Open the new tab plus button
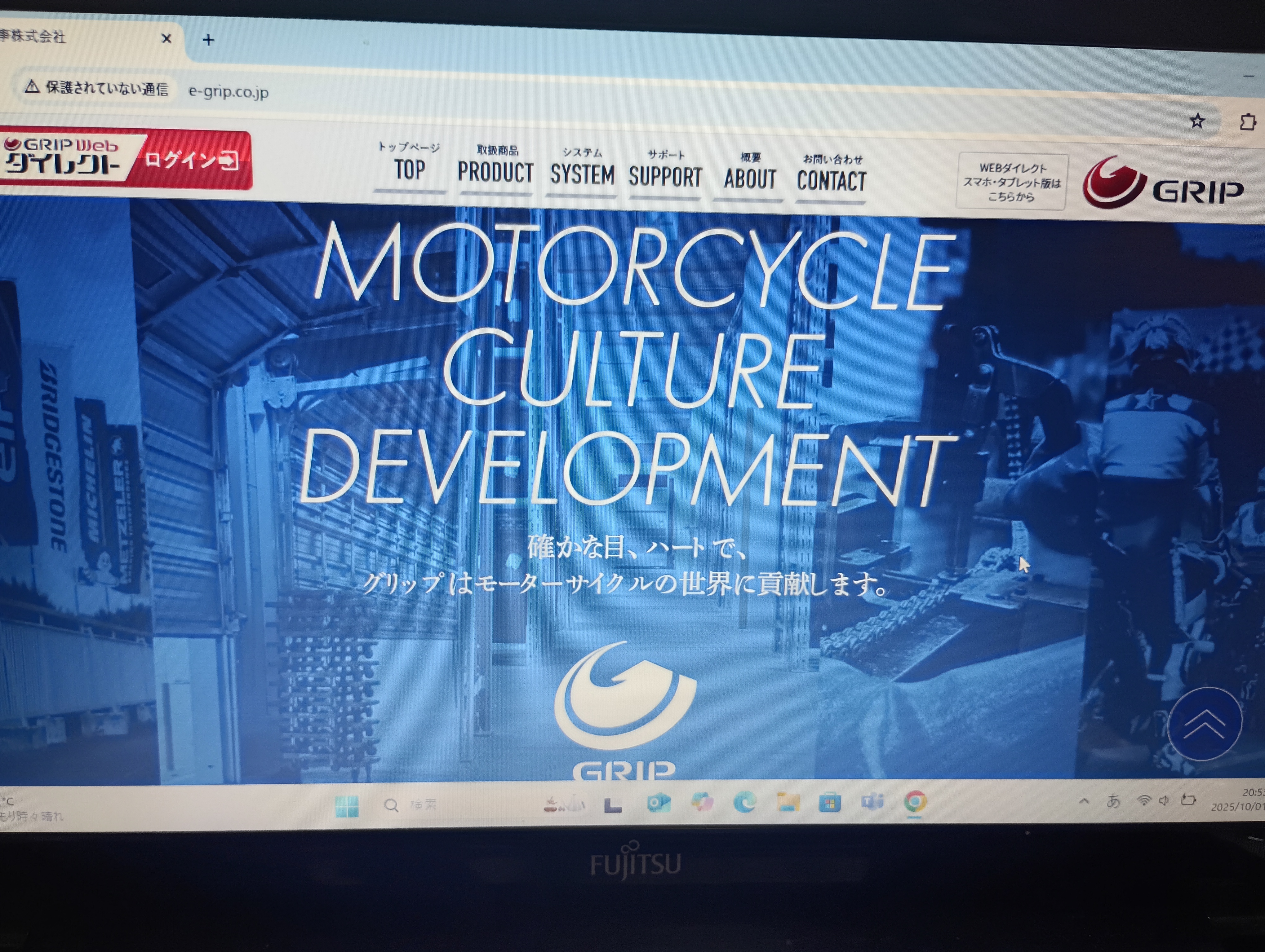Viewport: 1265px width, 952px height. coord(208,40)
